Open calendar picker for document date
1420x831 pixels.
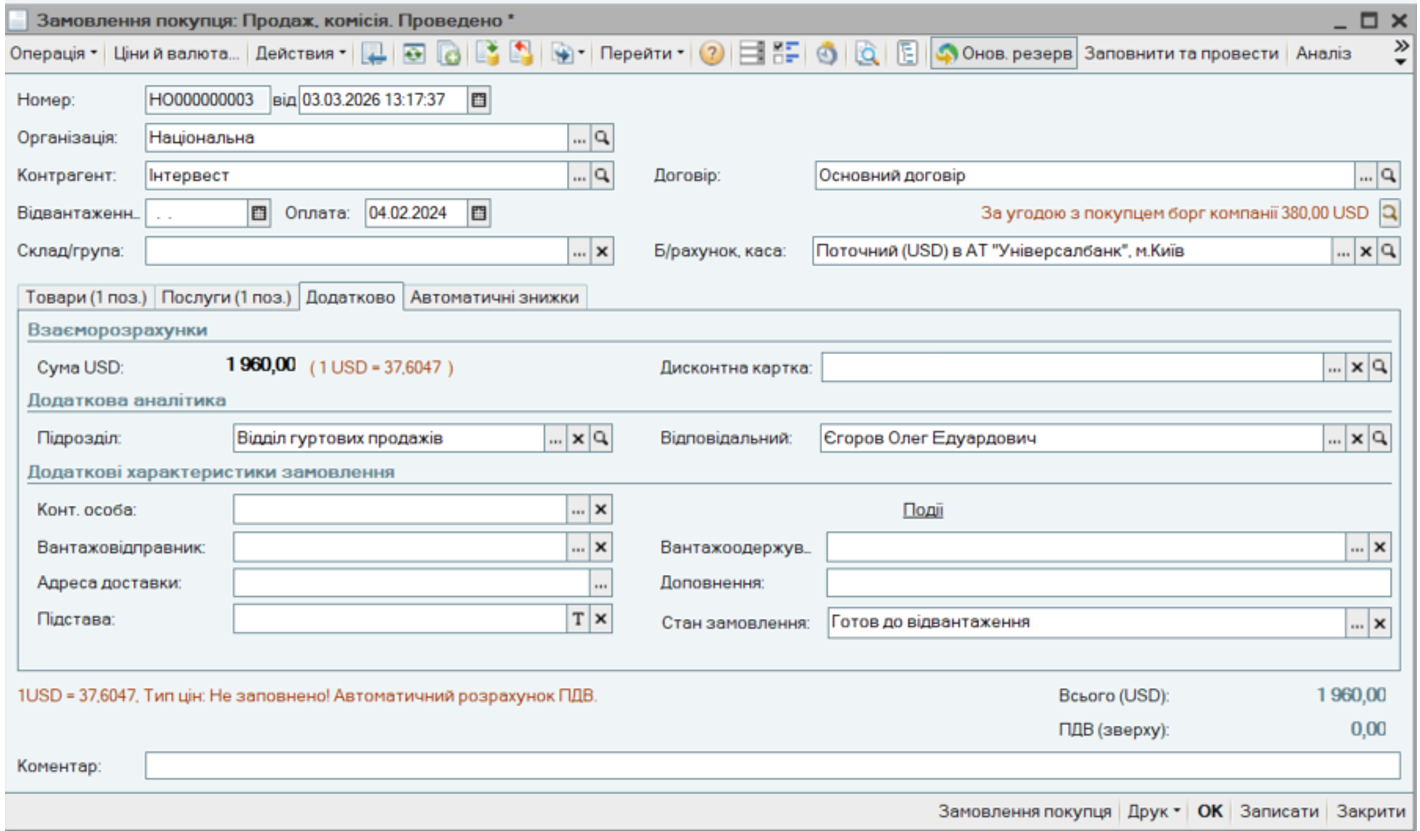479,100
